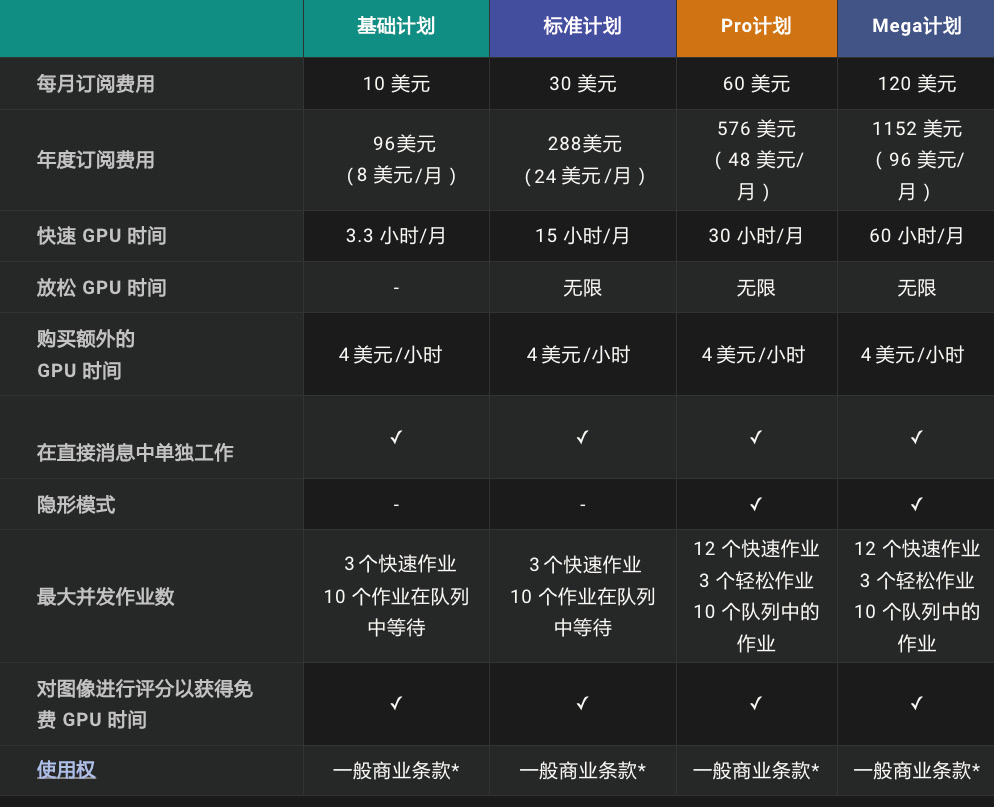Click the 每月订阅费用 row label
This screenshot has width=994, height=807.
(x=96, y=84)
